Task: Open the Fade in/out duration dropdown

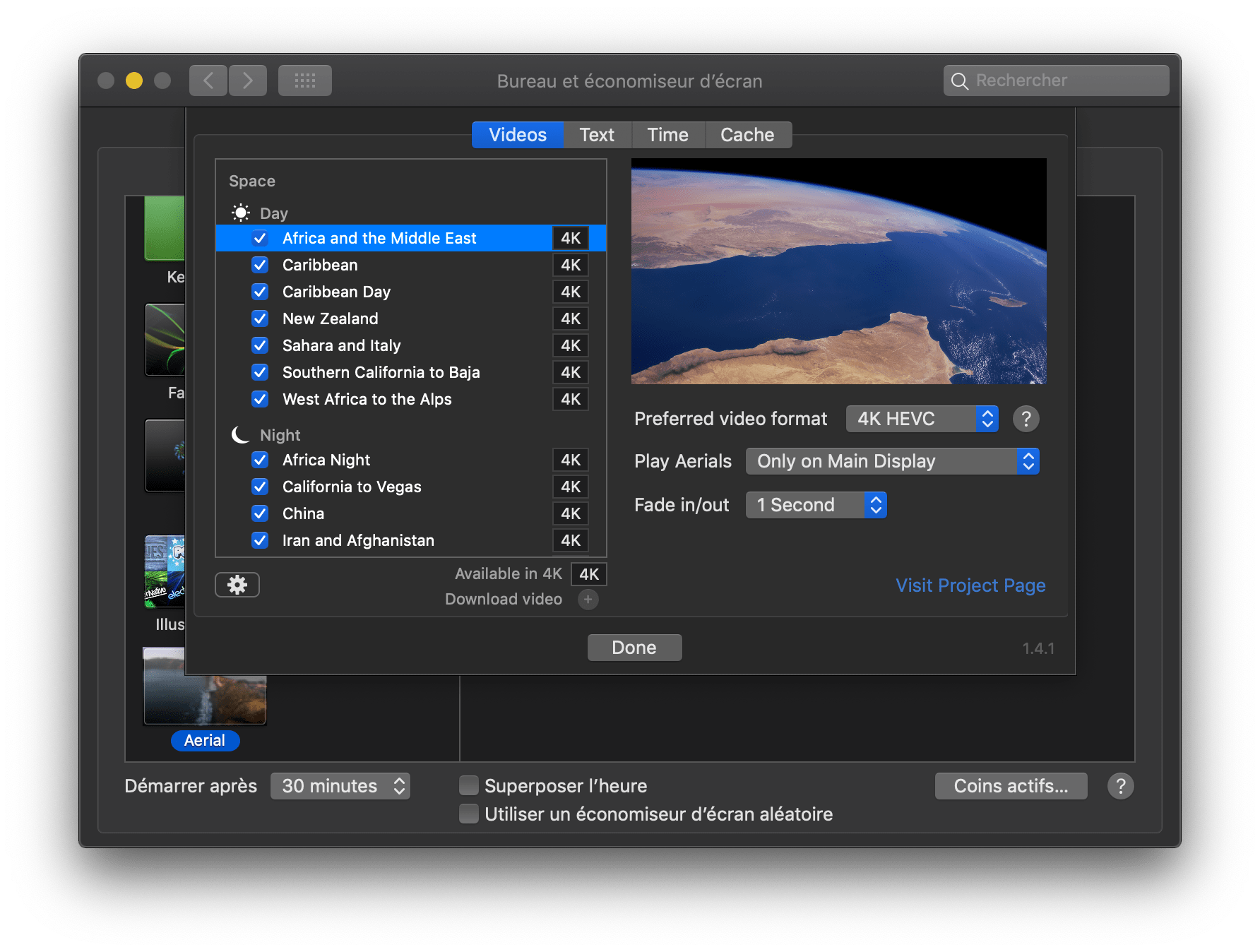Action: (816, 505)
